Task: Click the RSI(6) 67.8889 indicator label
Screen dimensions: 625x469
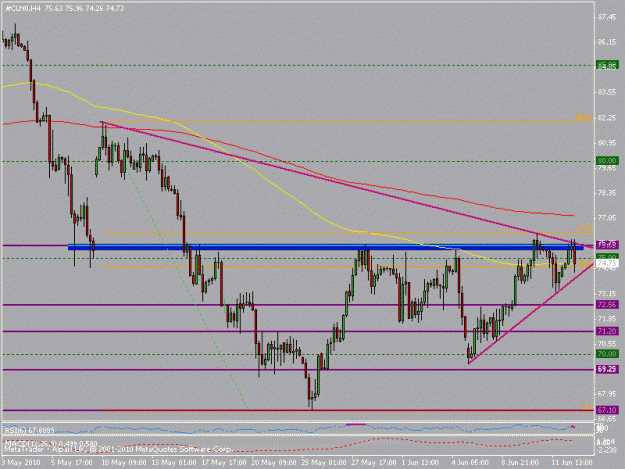Action: click(x=29, y=430)
